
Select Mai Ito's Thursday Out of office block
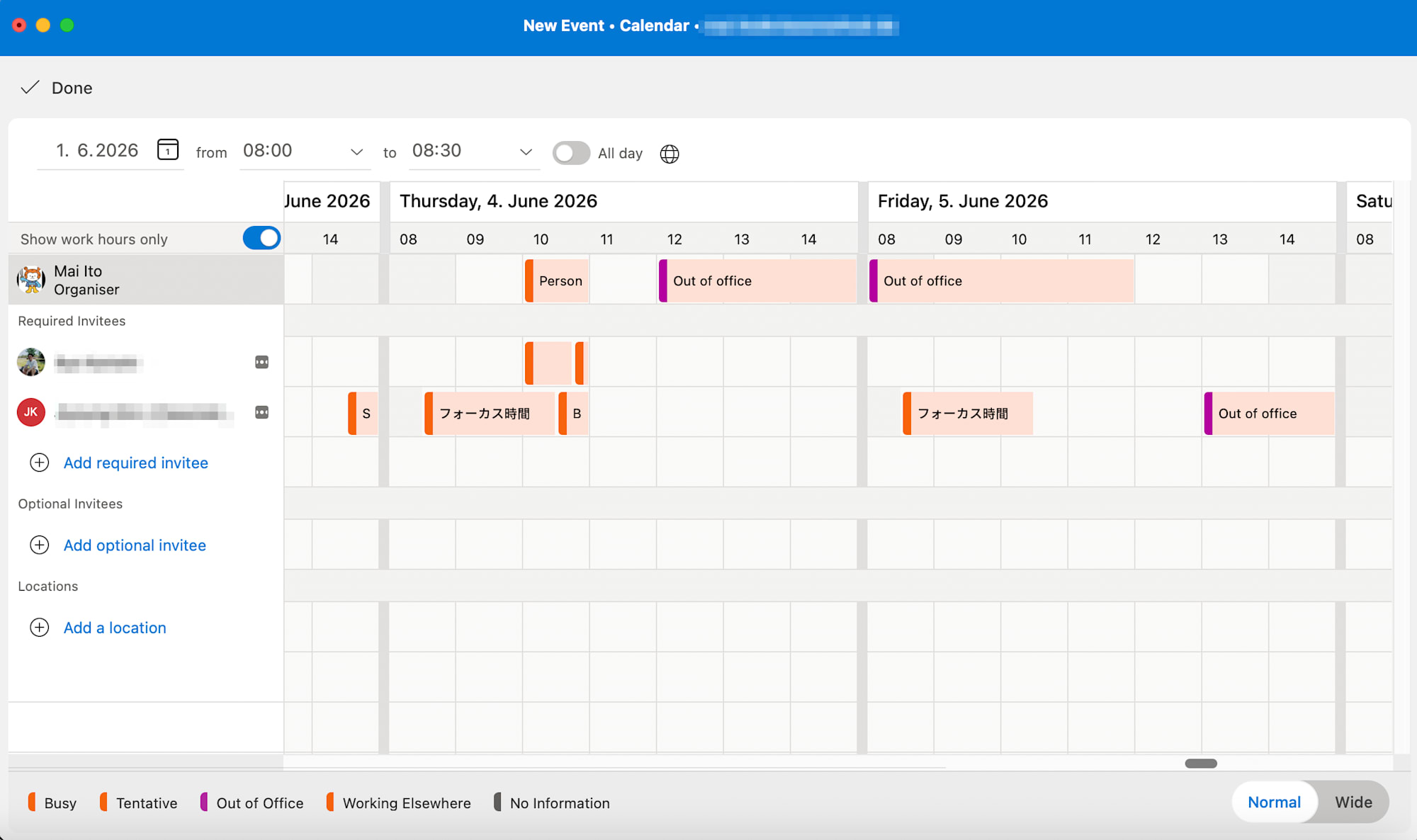pos(757,280)
